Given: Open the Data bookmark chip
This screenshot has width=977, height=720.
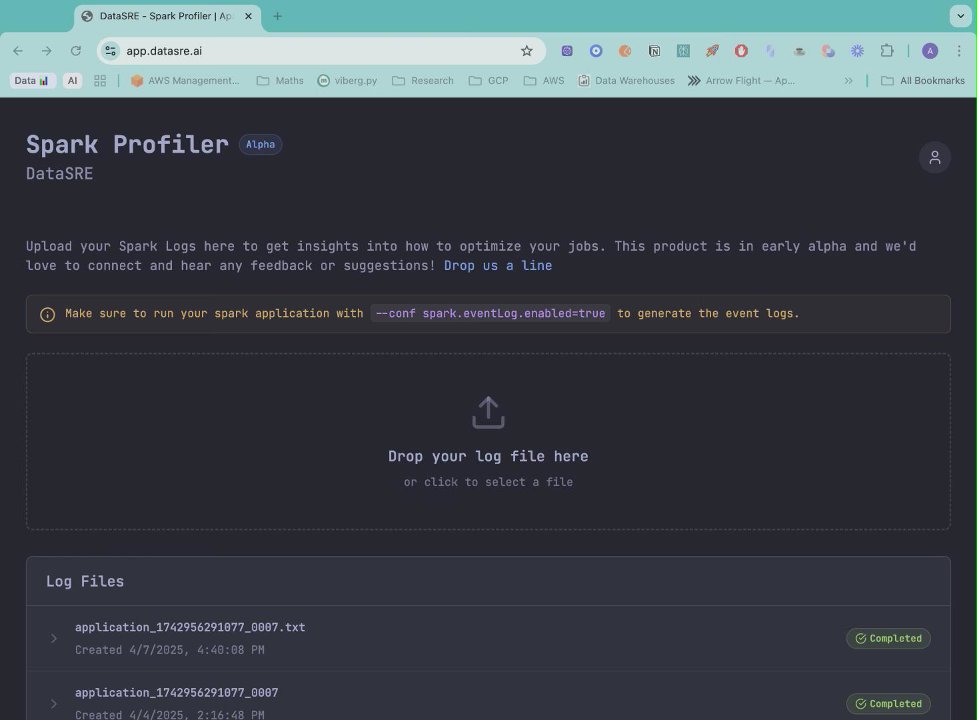Looking at the screenshot, I should [32, 80].
